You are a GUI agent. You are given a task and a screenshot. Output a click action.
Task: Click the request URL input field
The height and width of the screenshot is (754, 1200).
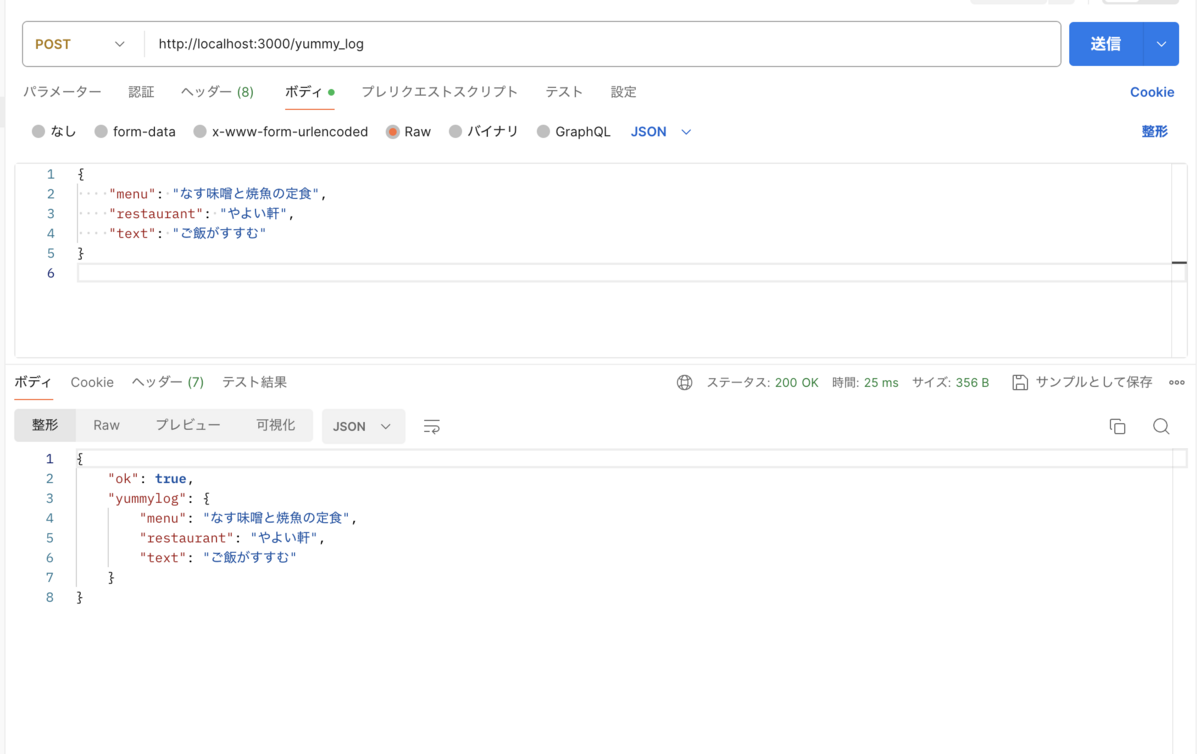tap(602, 44)
